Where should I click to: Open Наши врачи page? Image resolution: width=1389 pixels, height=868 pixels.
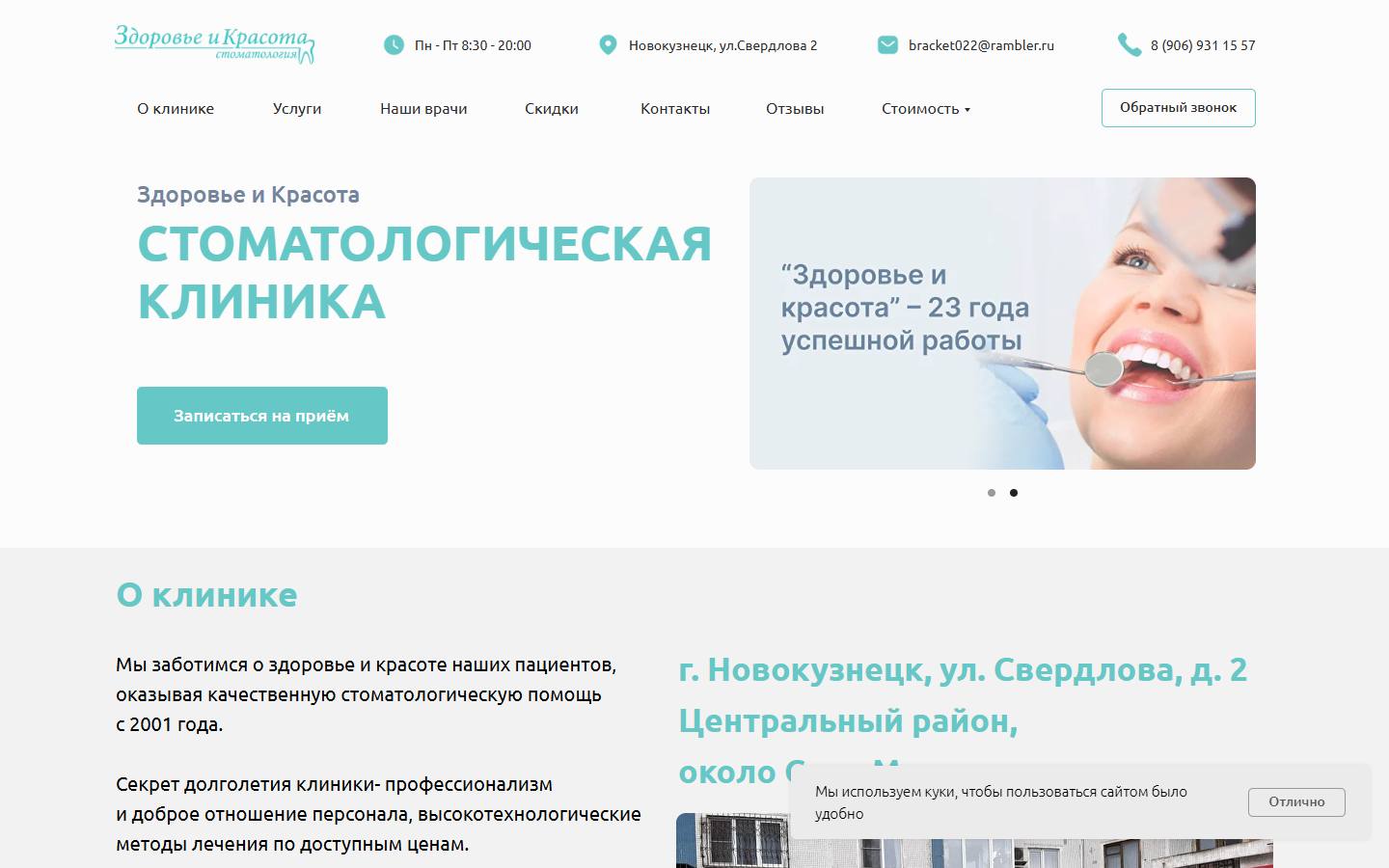(423, 109)
